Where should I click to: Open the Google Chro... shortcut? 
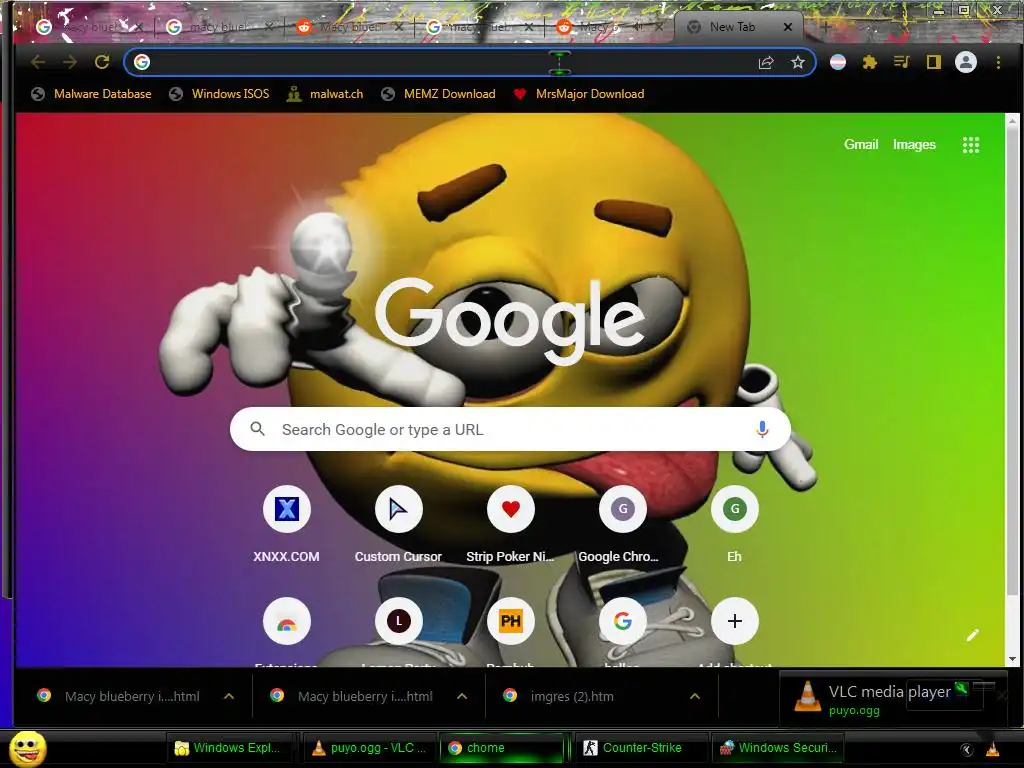pos(622,522)
